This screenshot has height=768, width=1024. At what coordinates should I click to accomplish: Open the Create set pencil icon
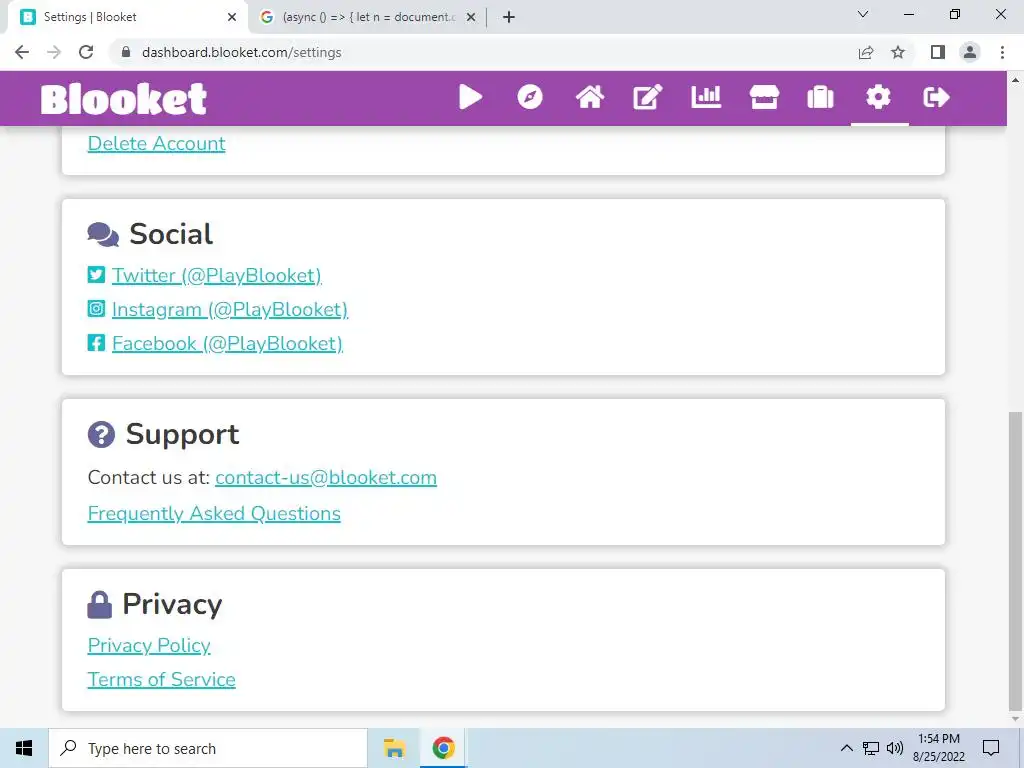648,97
